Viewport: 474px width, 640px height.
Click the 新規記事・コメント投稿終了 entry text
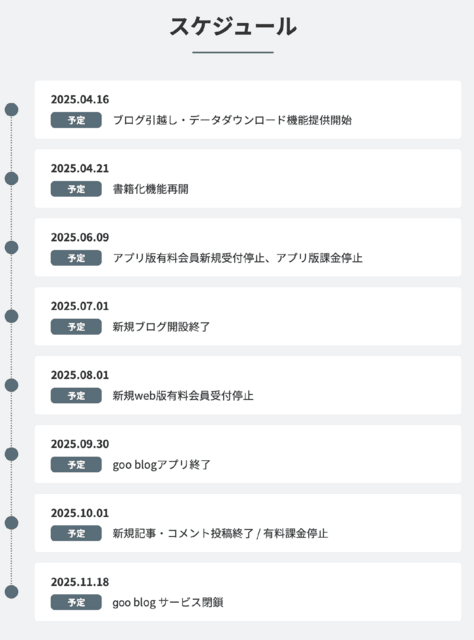[183, 533]
